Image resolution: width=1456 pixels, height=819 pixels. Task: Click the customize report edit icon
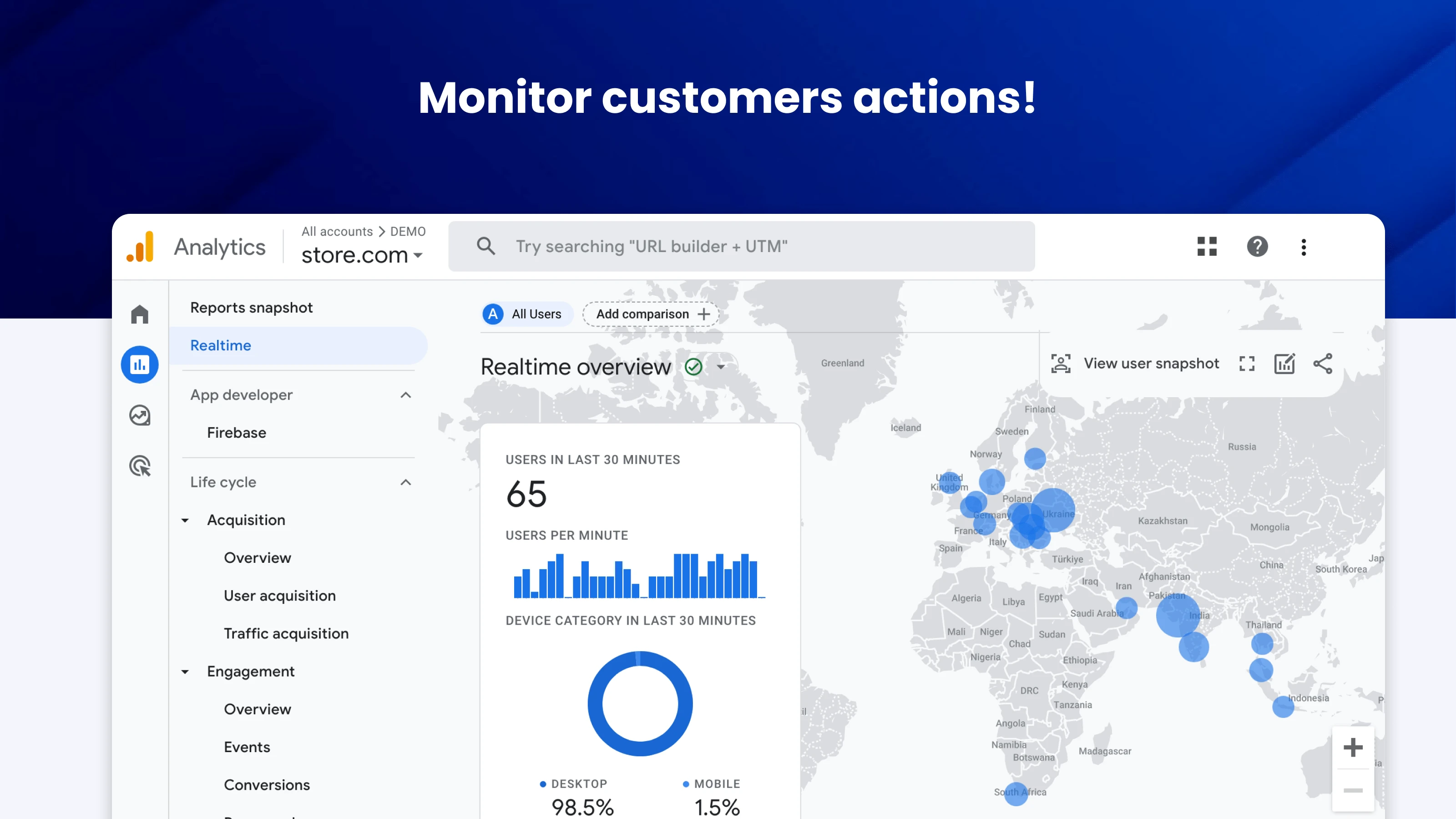pyautogui.click(x=1284, y=364)
